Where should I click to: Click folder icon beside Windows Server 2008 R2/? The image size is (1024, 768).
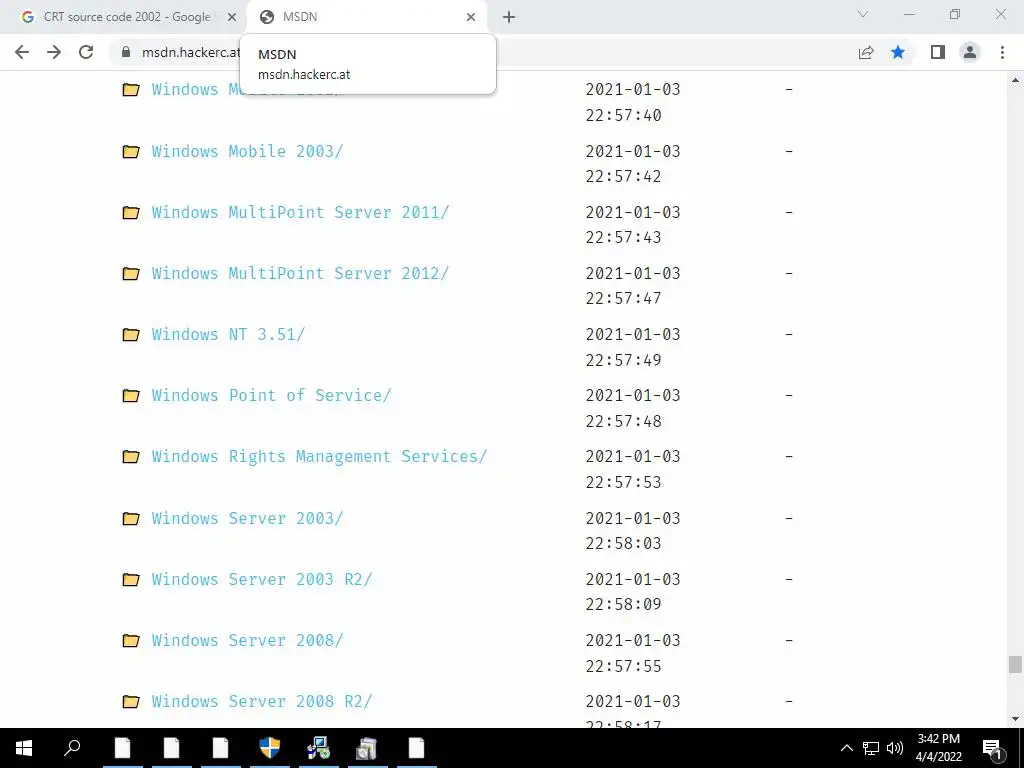[131, 702]
